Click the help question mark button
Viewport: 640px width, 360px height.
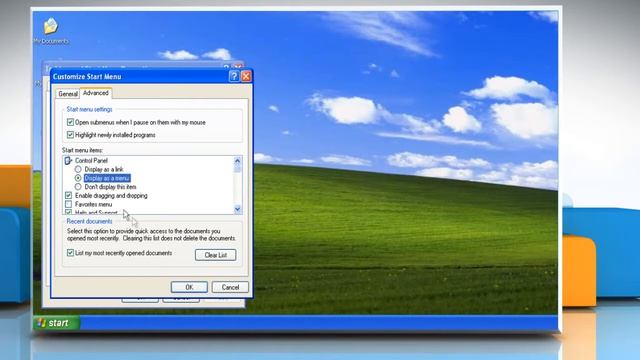[x=234, y=76]
